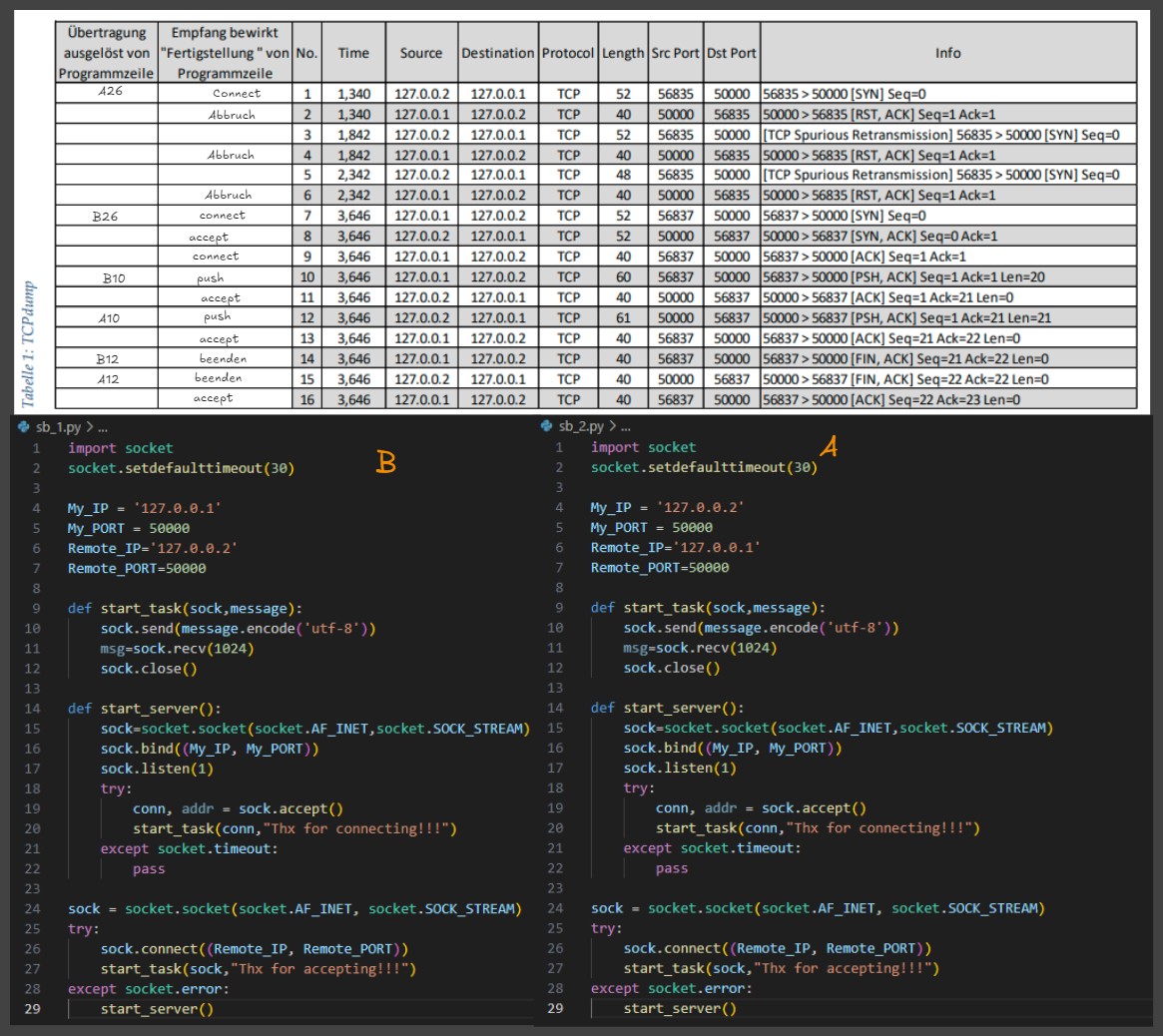Image resolution: width=1163 pixels, height=1036 pixels.
Task: Click line number 14 in sb_1.py gutter
Action: coord(33,709)
